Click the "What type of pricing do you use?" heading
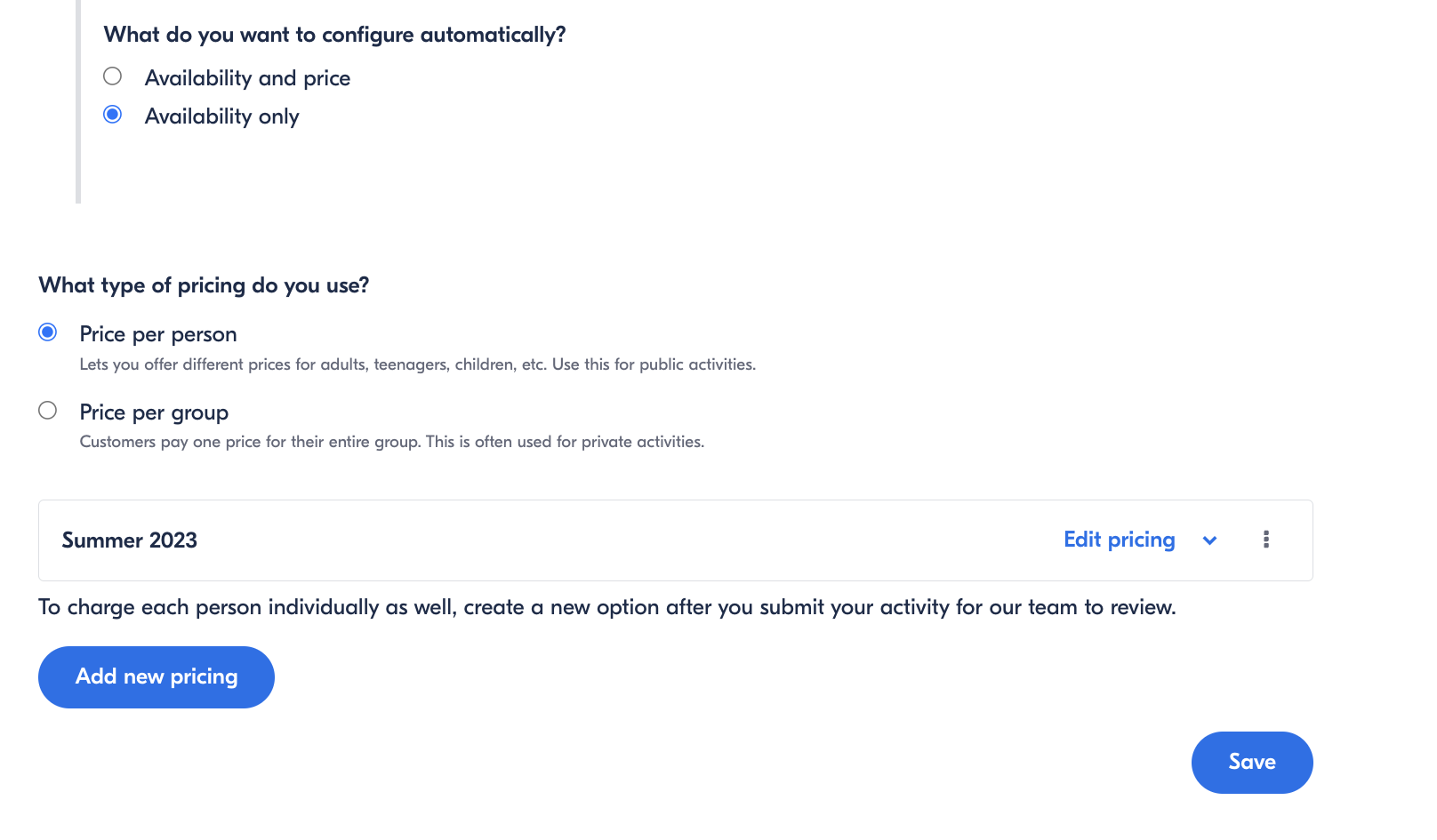The image size is (1437, 840). 204,285
